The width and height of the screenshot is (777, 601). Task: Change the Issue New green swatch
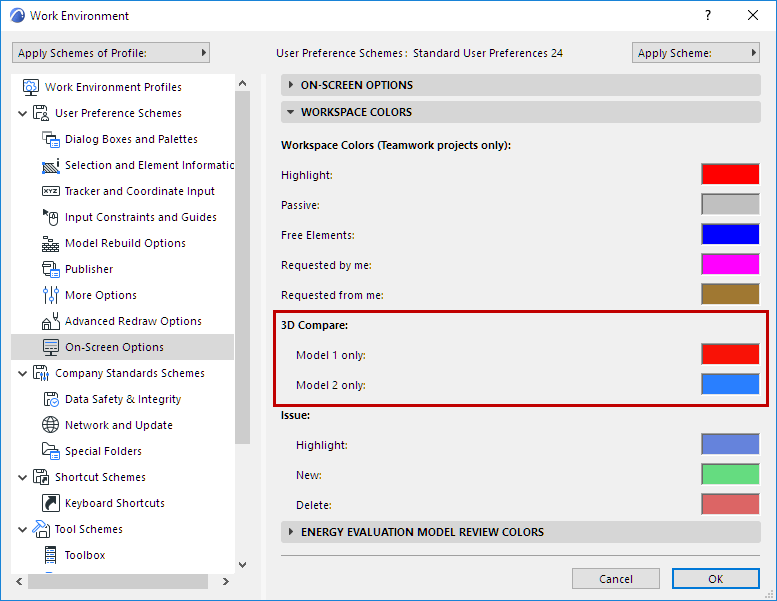tap(730, 474)
